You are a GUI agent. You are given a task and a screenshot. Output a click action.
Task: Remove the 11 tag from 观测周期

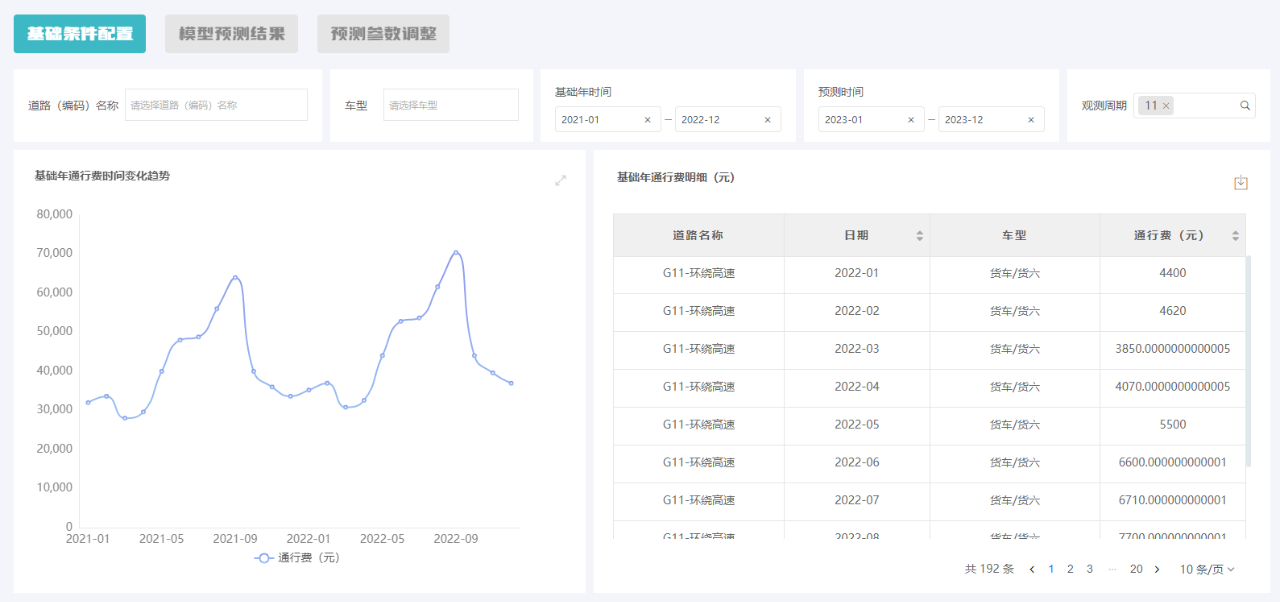[x=1166, y=105]
